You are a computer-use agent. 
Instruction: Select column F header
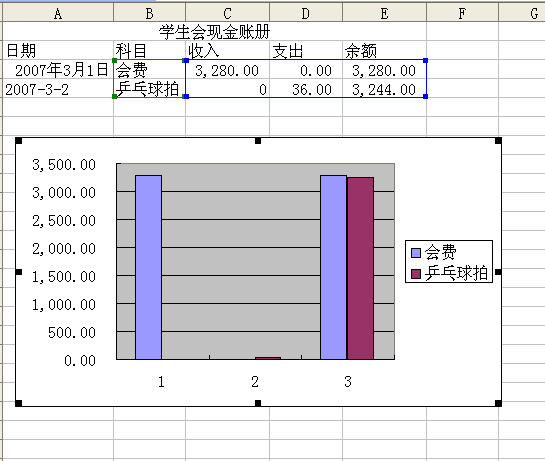(x=462, y=13)
